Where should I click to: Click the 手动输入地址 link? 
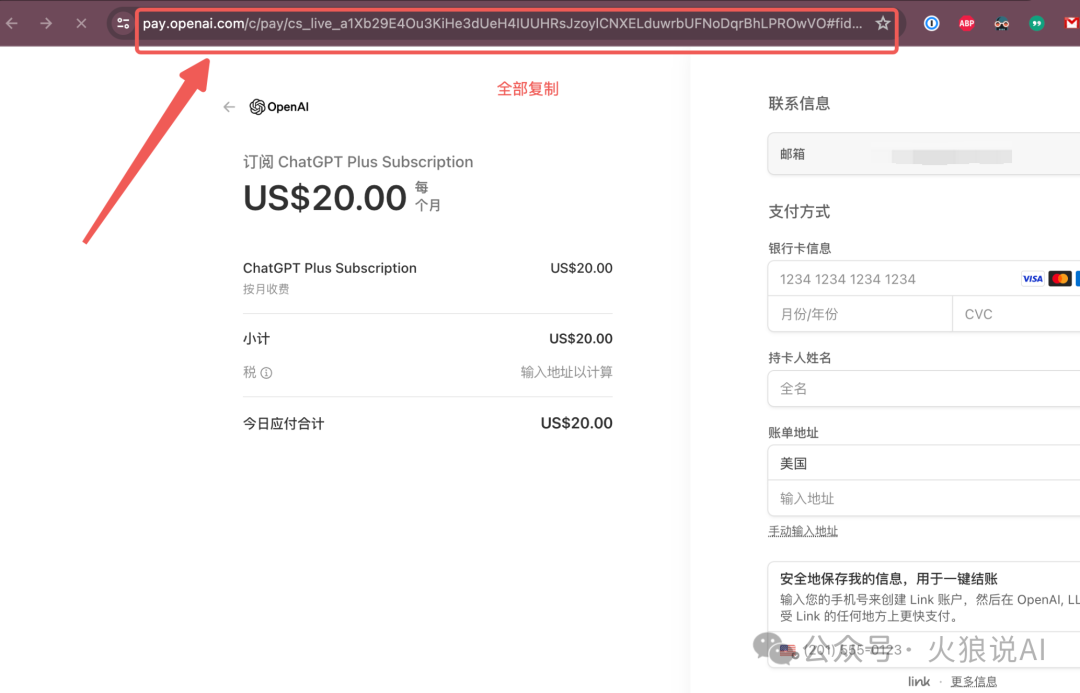[x=803, y=531]
